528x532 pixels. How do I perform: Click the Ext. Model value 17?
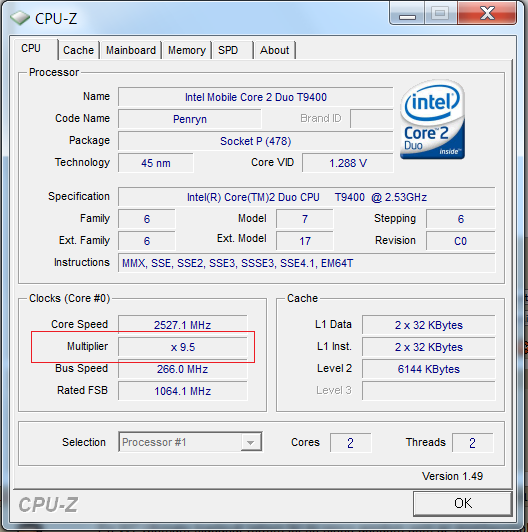[305, 241]
